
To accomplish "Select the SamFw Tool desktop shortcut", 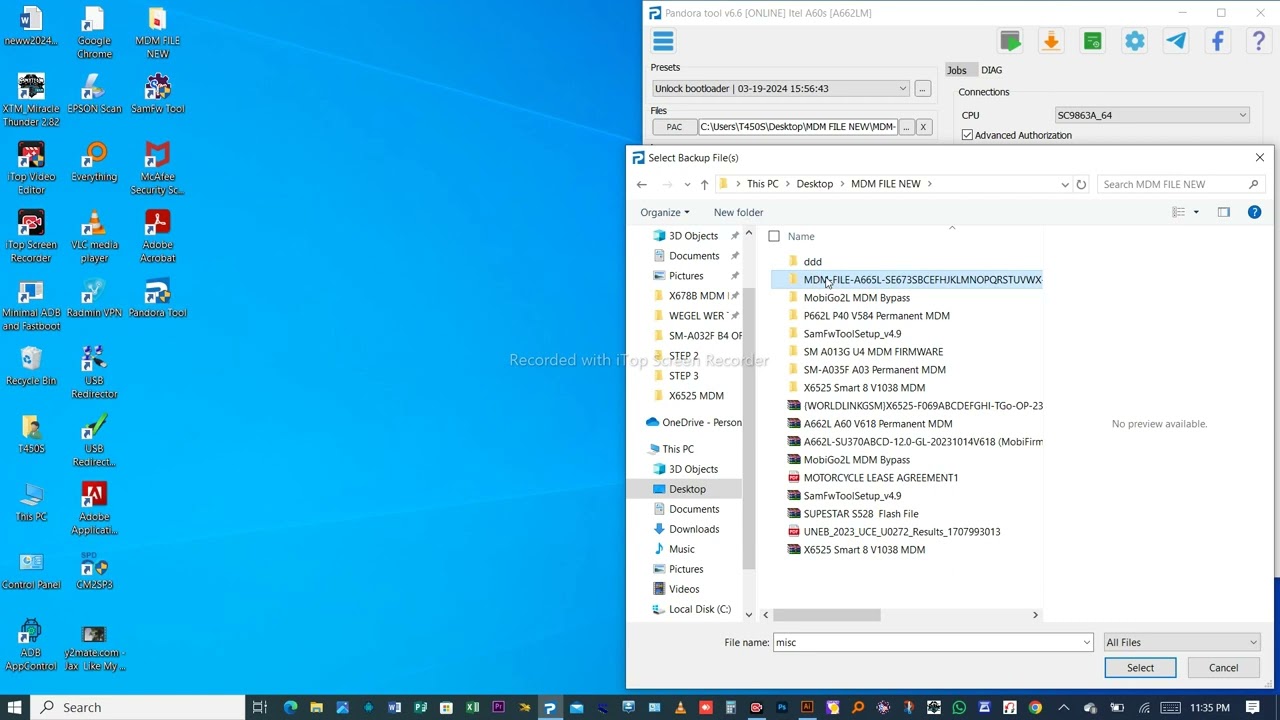I will [157, 95].
